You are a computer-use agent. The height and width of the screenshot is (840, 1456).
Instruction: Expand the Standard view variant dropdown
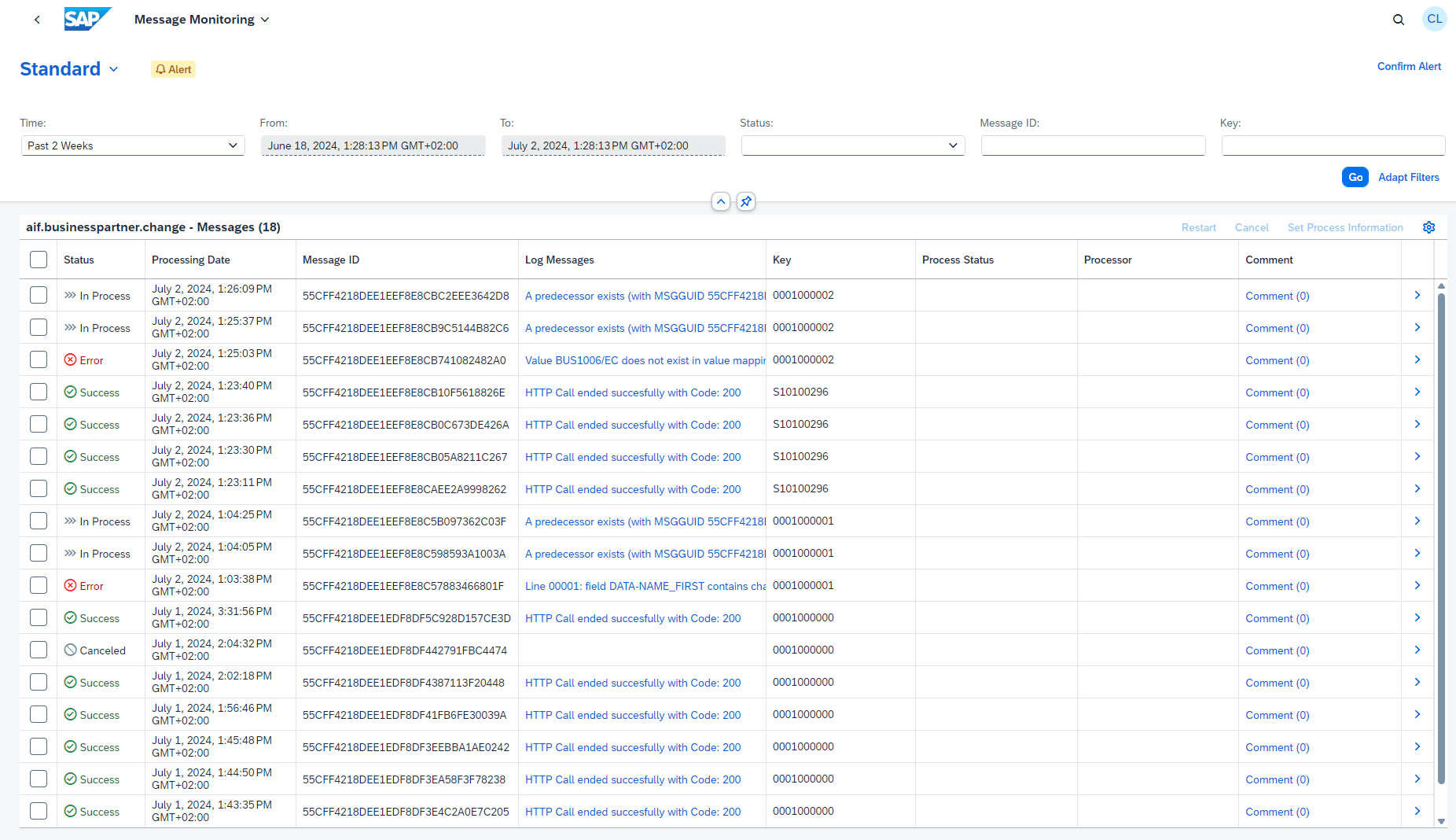114,69
